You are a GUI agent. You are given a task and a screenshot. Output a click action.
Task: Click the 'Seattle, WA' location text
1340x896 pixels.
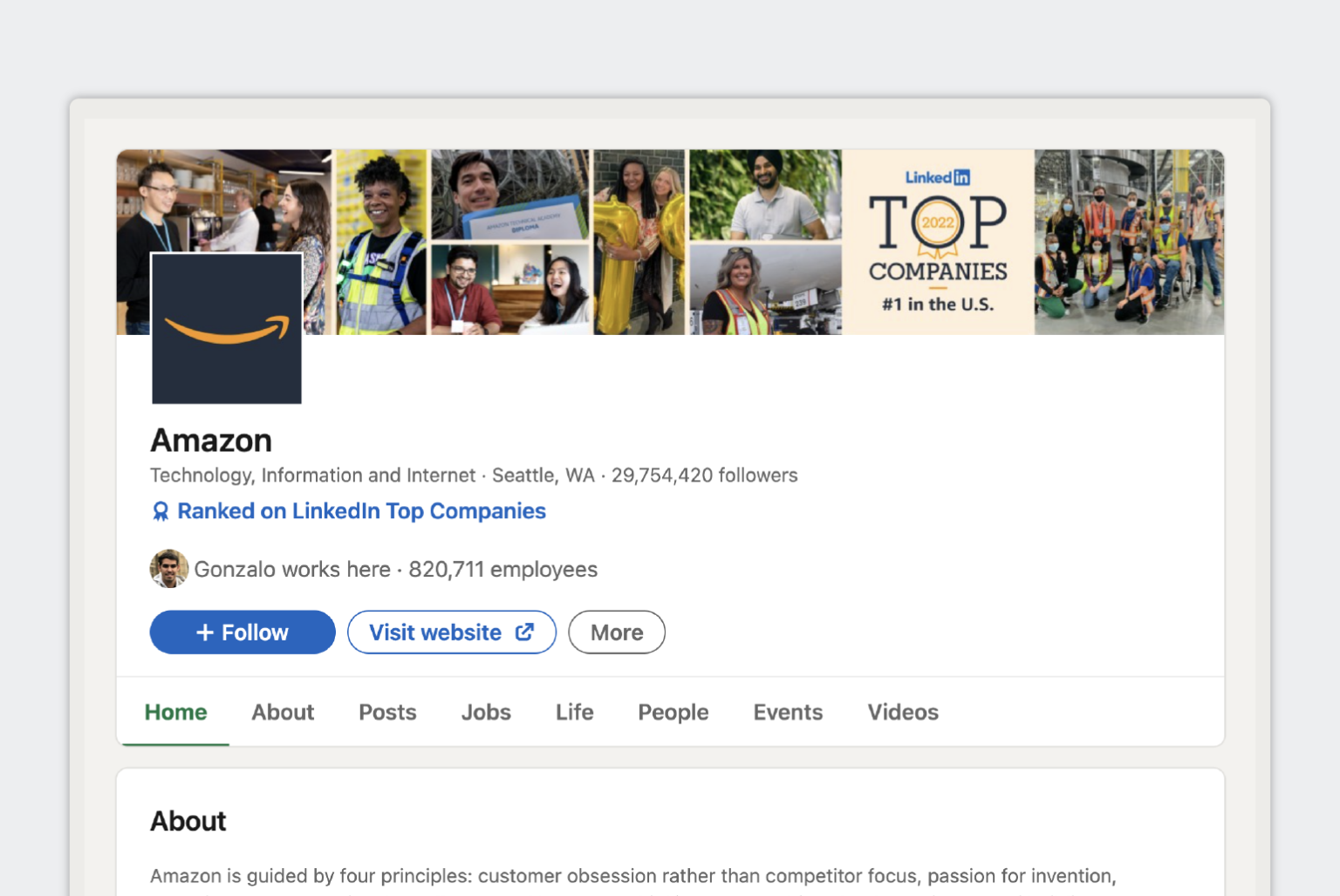point(544,475)
